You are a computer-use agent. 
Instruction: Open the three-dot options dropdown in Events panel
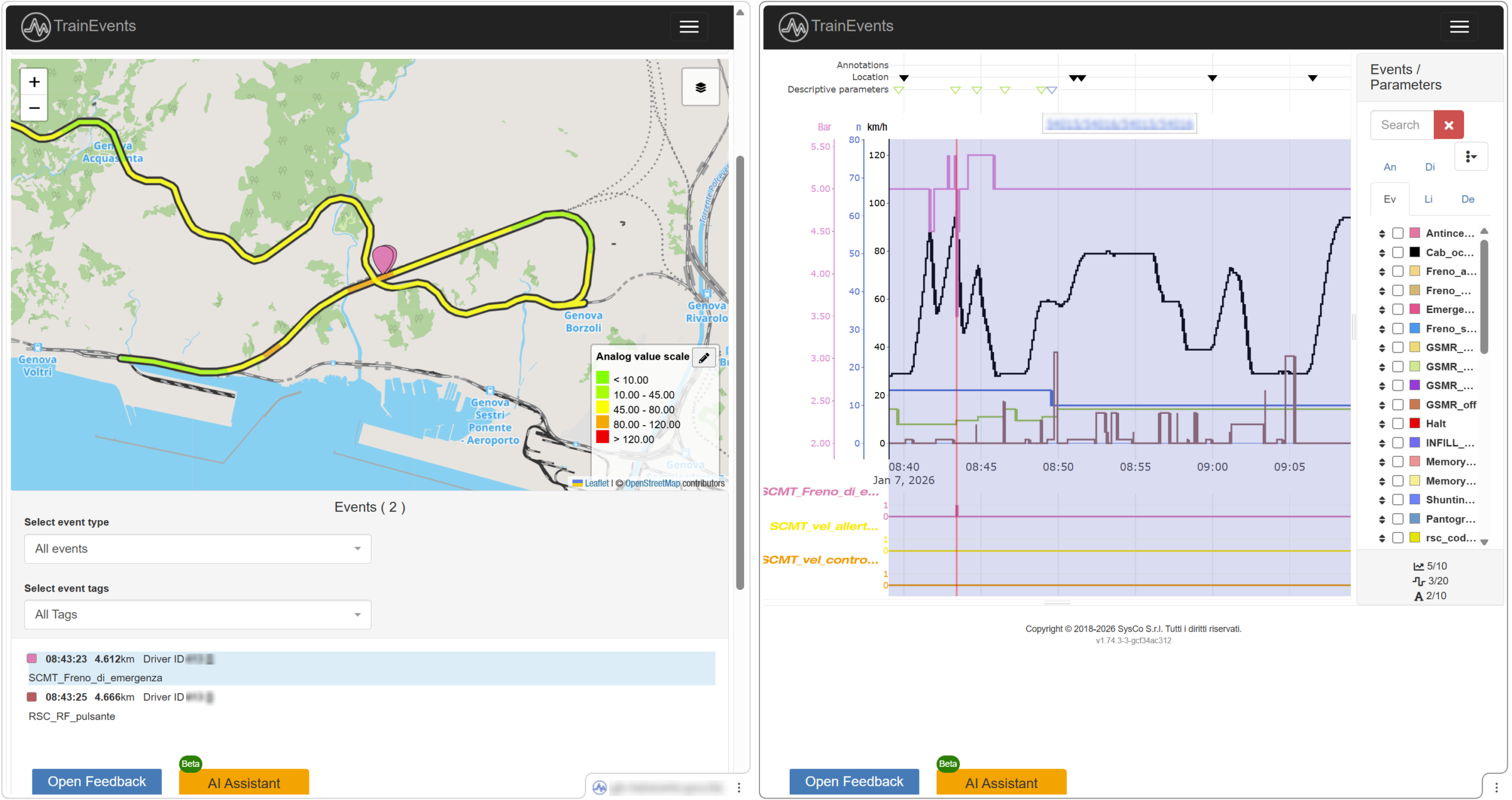pyautogui.click(x=1471, y=156)
